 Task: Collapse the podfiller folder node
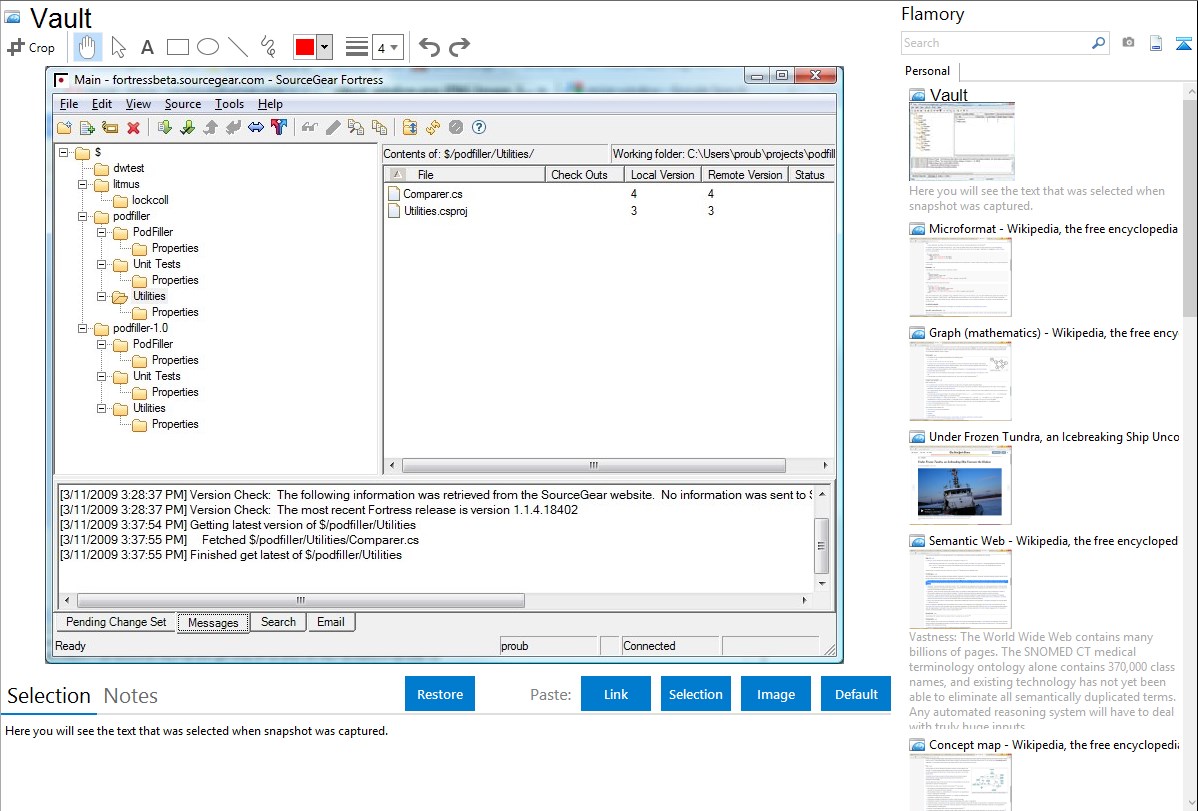click(83, 216)
